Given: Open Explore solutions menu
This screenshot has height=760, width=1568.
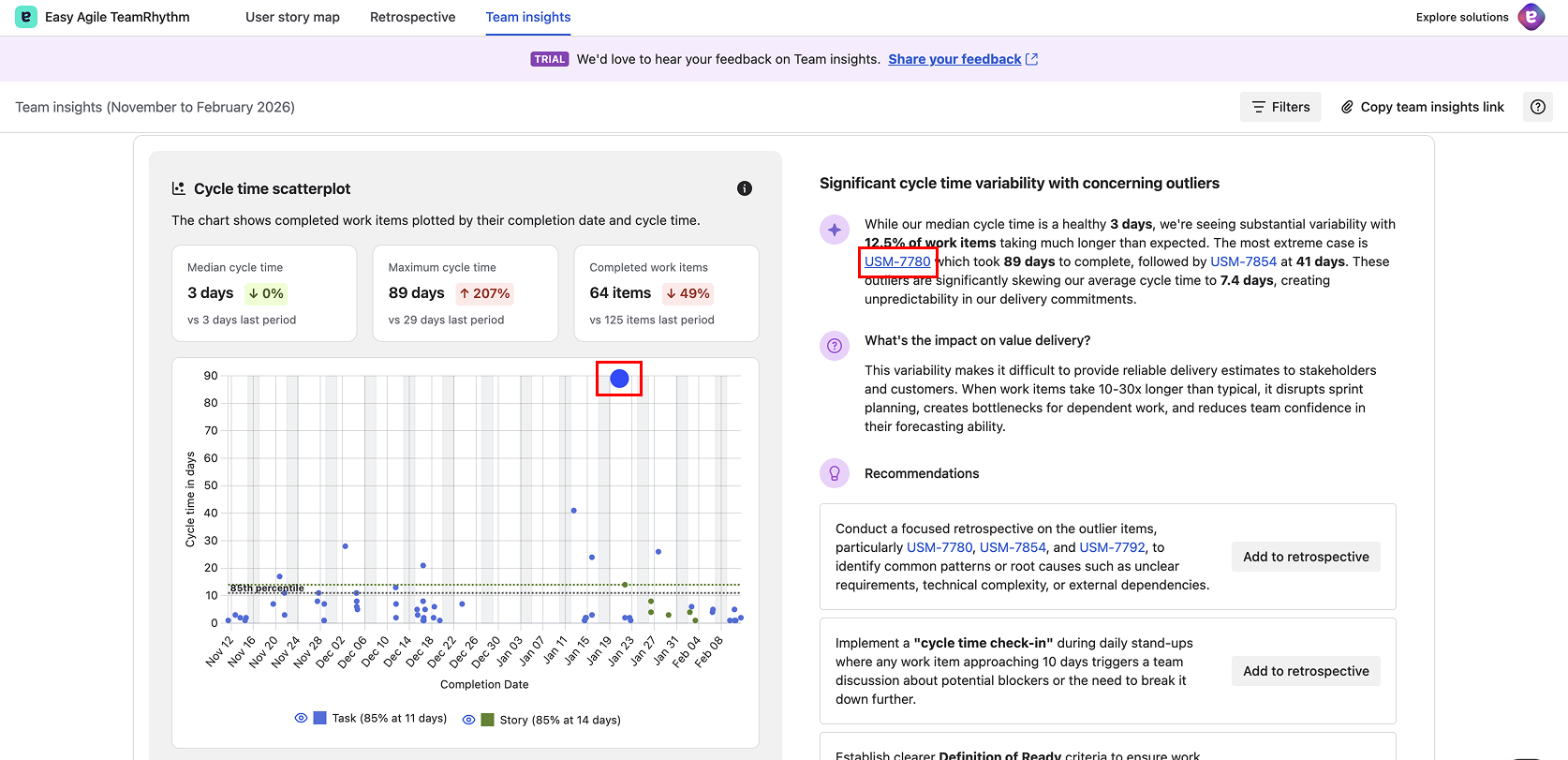Looking at the screenshot, I should (x=1461, y=17).
